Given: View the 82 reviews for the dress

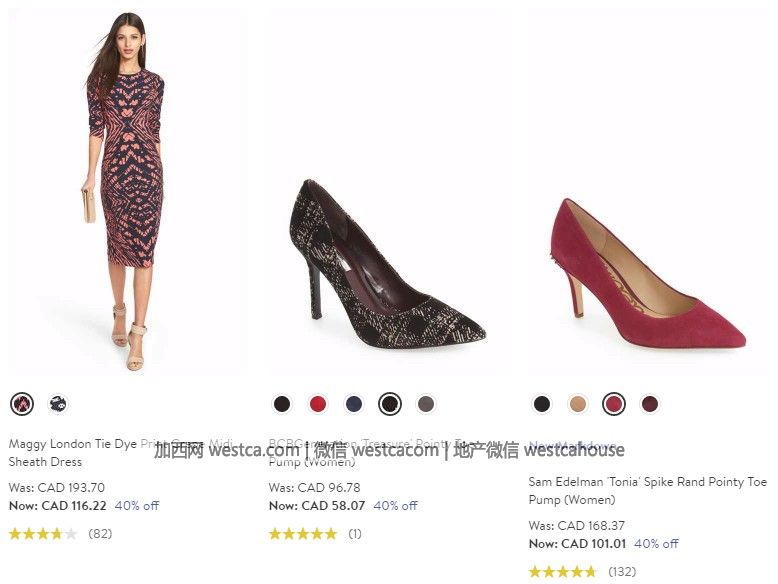Looking at the screenshot, I should pyautogui.click(x=100, y=533).
